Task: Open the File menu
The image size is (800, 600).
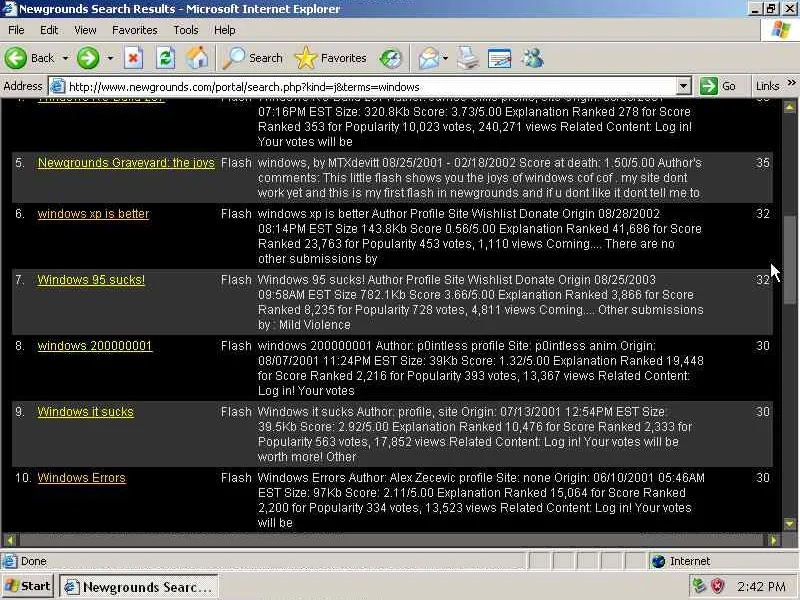Action: click(16, 30)
